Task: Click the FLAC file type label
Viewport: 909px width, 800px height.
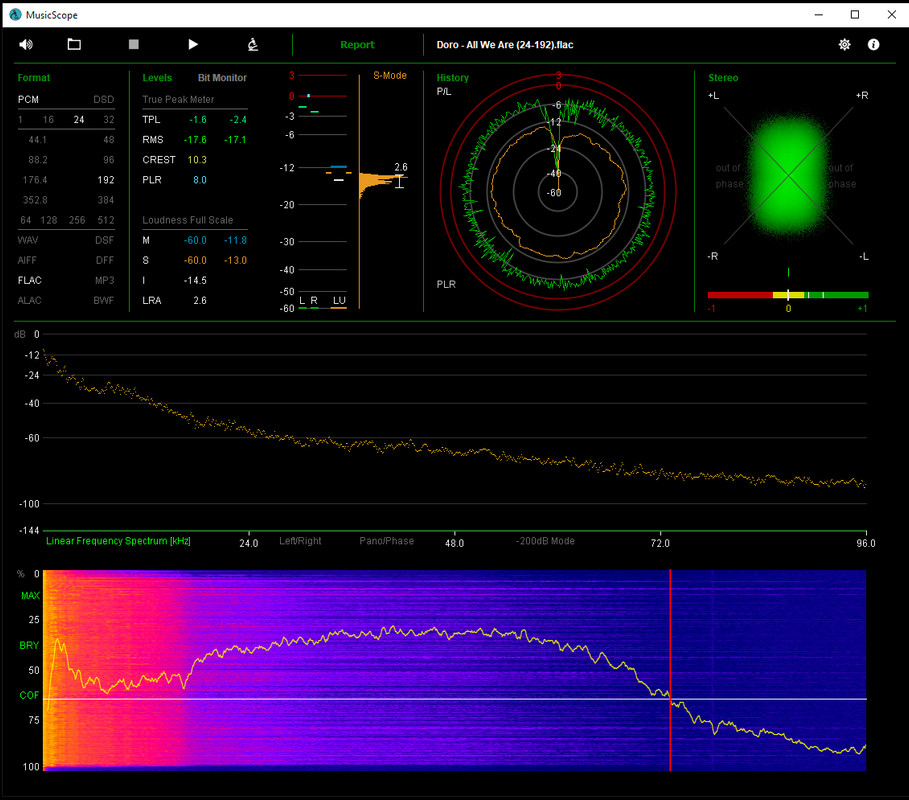Action: [30, 281]
